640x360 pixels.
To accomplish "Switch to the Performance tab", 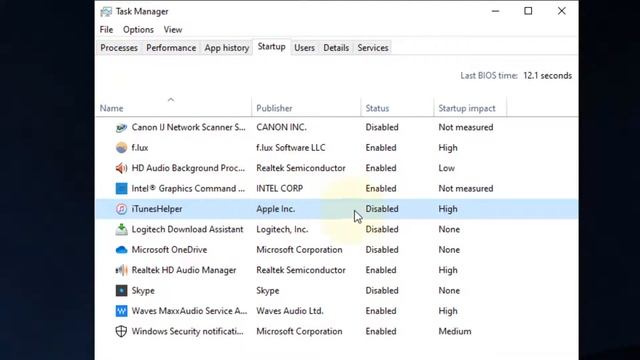I will [x=171, y=48].
